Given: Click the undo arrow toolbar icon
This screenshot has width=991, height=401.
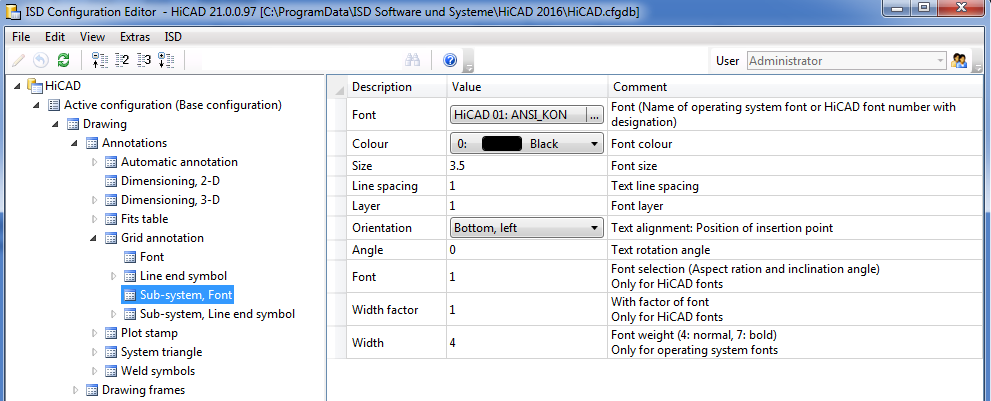Looking at the screenshot, I should pos(40,60).
